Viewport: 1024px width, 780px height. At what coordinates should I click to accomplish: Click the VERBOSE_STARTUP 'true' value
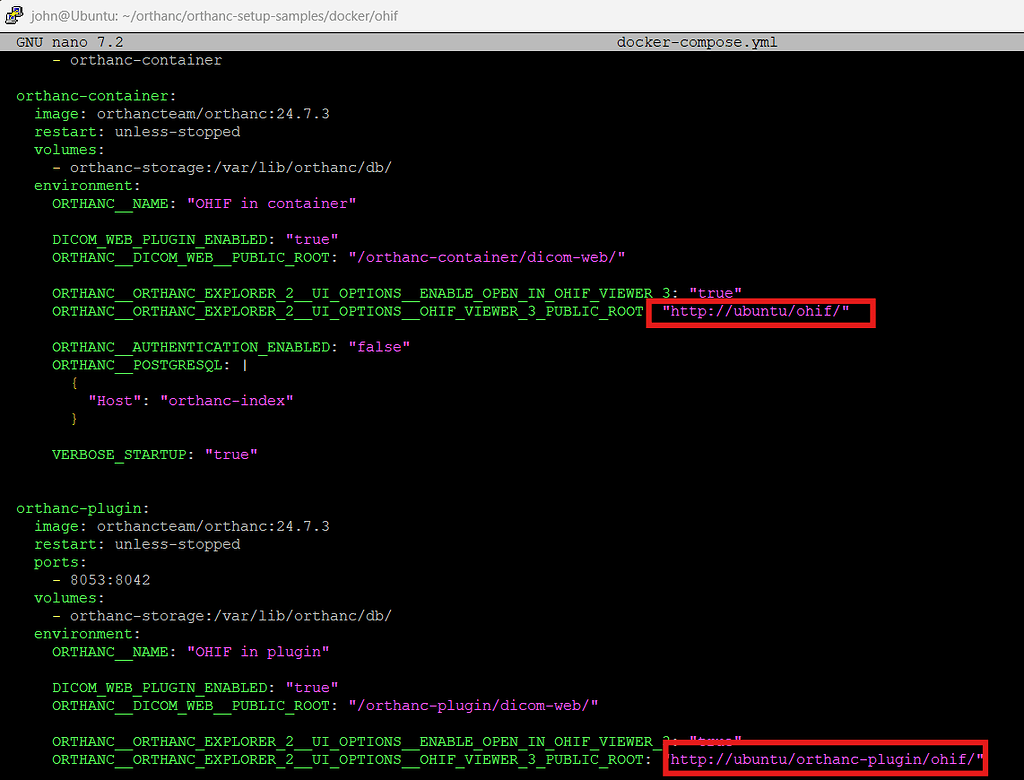click(230, 454)
